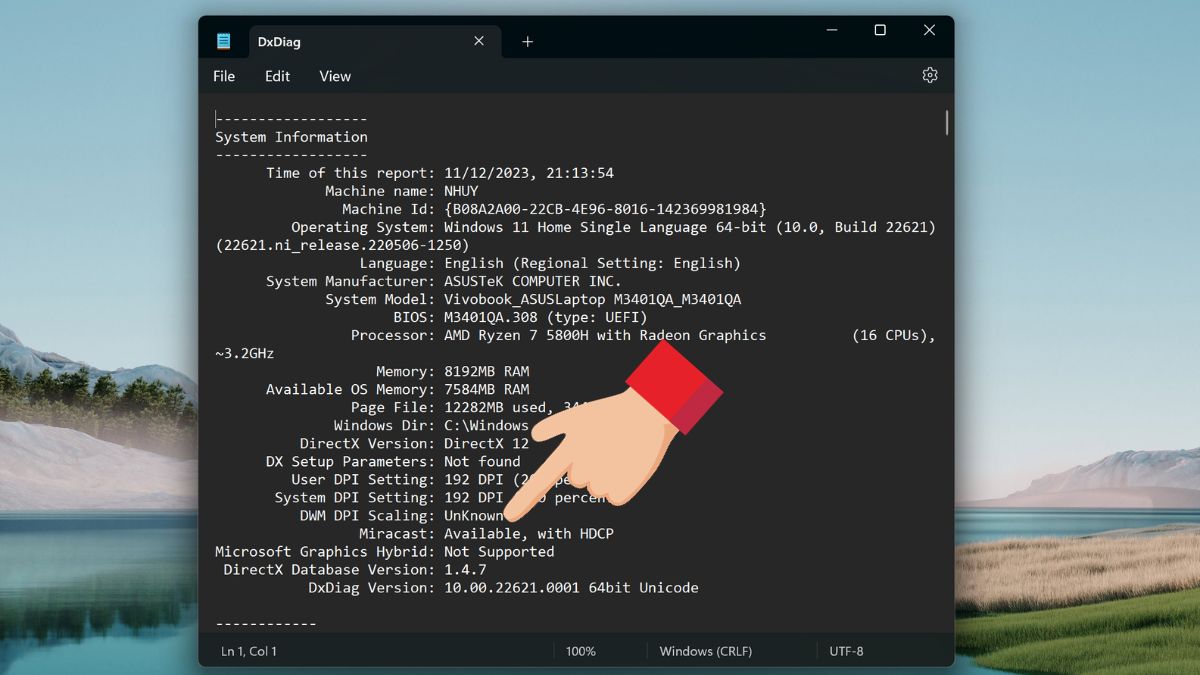Click the Miracast Available, with HDCP value
Image resolution: width=1200 pixels, height=675 pixels.
point(529,533)
